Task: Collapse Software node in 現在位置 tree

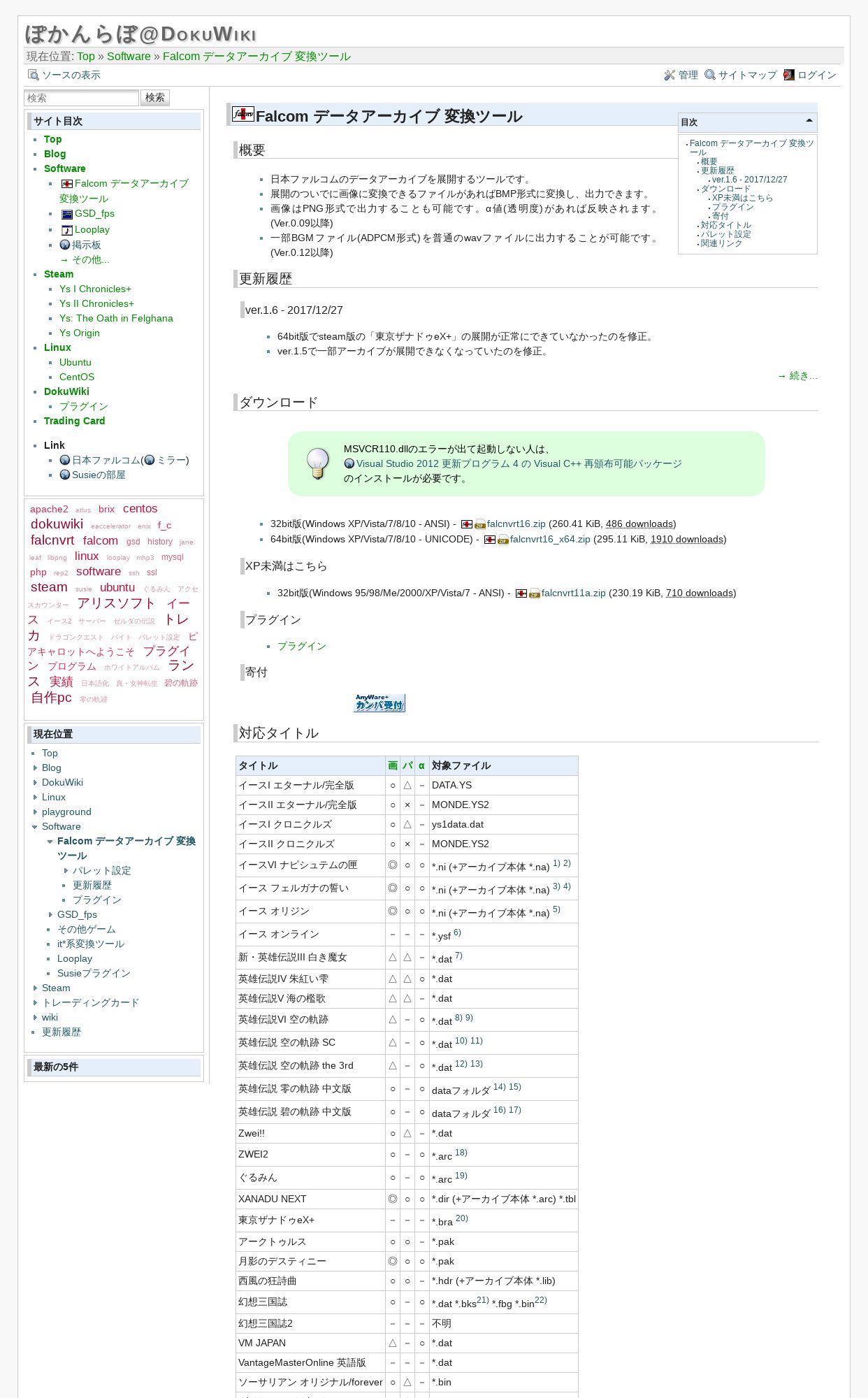Action: (x=35, y=826)
